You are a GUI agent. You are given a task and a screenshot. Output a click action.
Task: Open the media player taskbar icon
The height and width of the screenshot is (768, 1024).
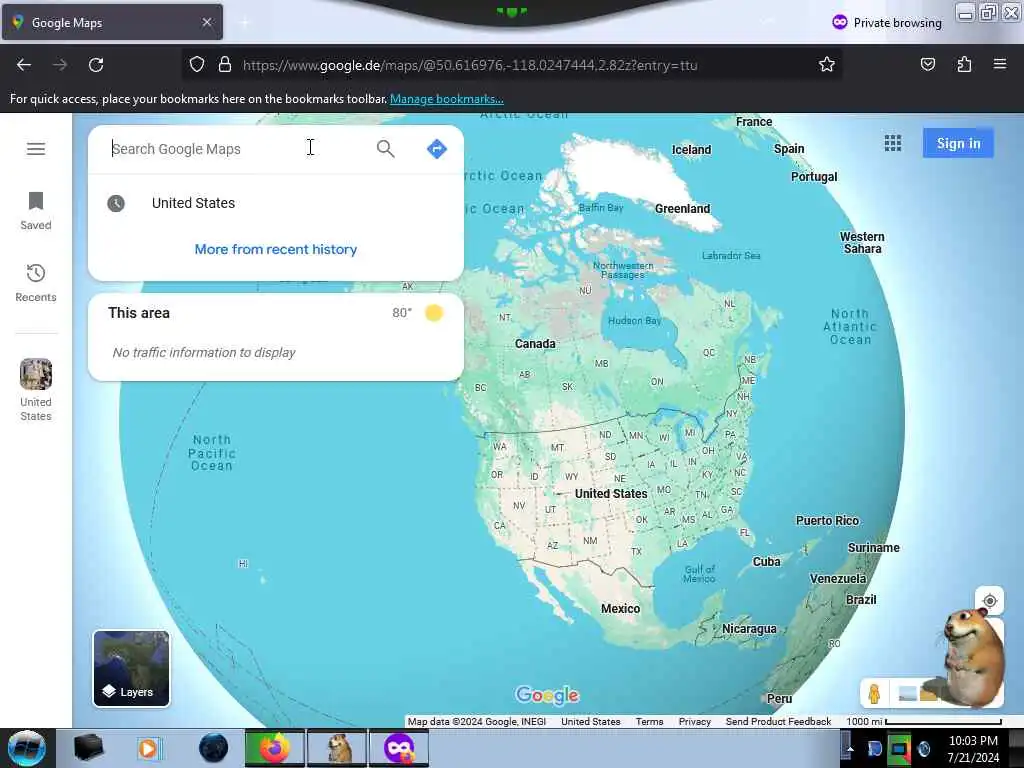click(x=149, y=748)
